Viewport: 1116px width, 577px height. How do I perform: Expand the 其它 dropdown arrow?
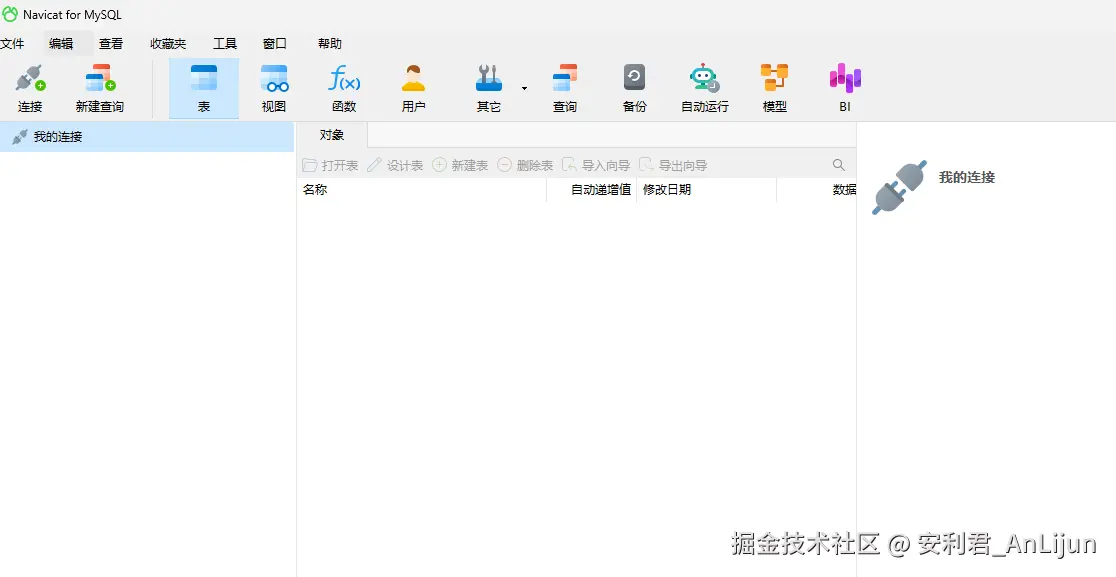525,89
